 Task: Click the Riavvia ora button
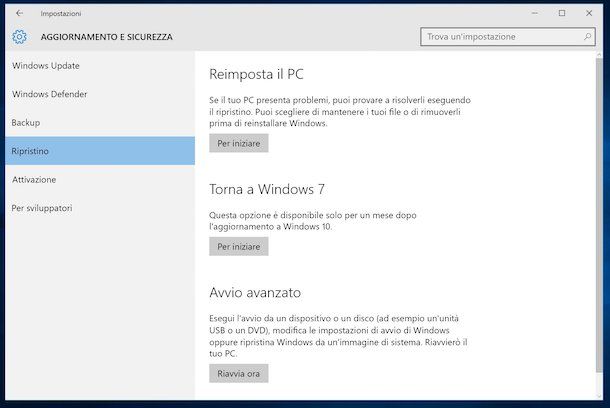pos(238,373)
